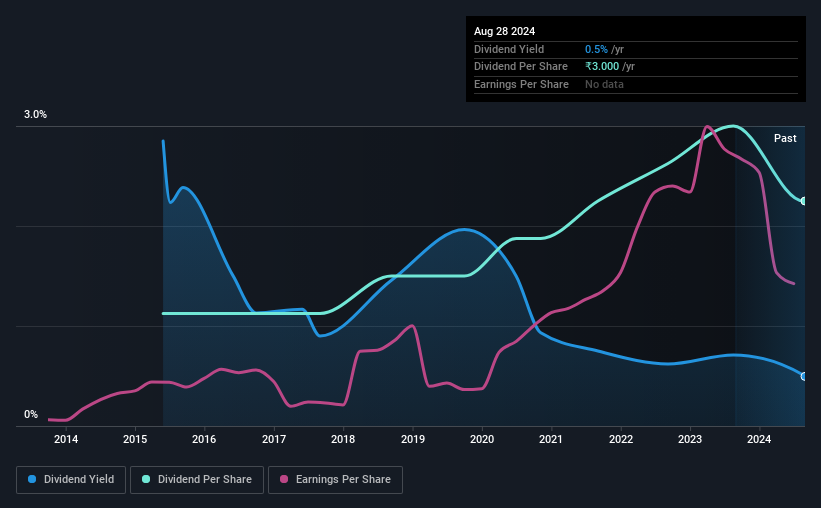Click the Aug 28 2024 tooltip date
The height and width of the screenshot is (508, 821).
tap(504, 31)
